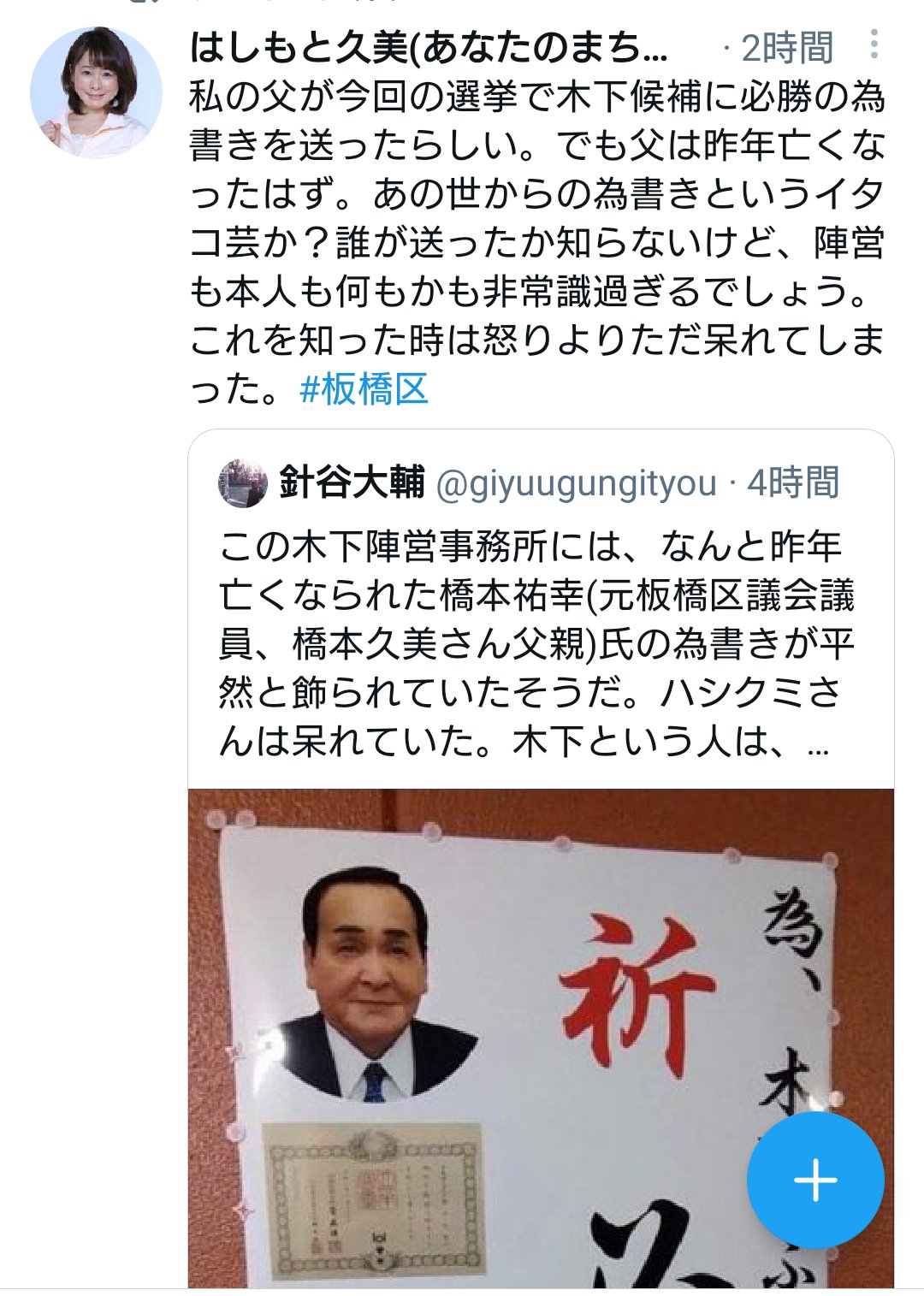
Task: Tap the #板橋区 hashtag link
Action: click(364, 389)
